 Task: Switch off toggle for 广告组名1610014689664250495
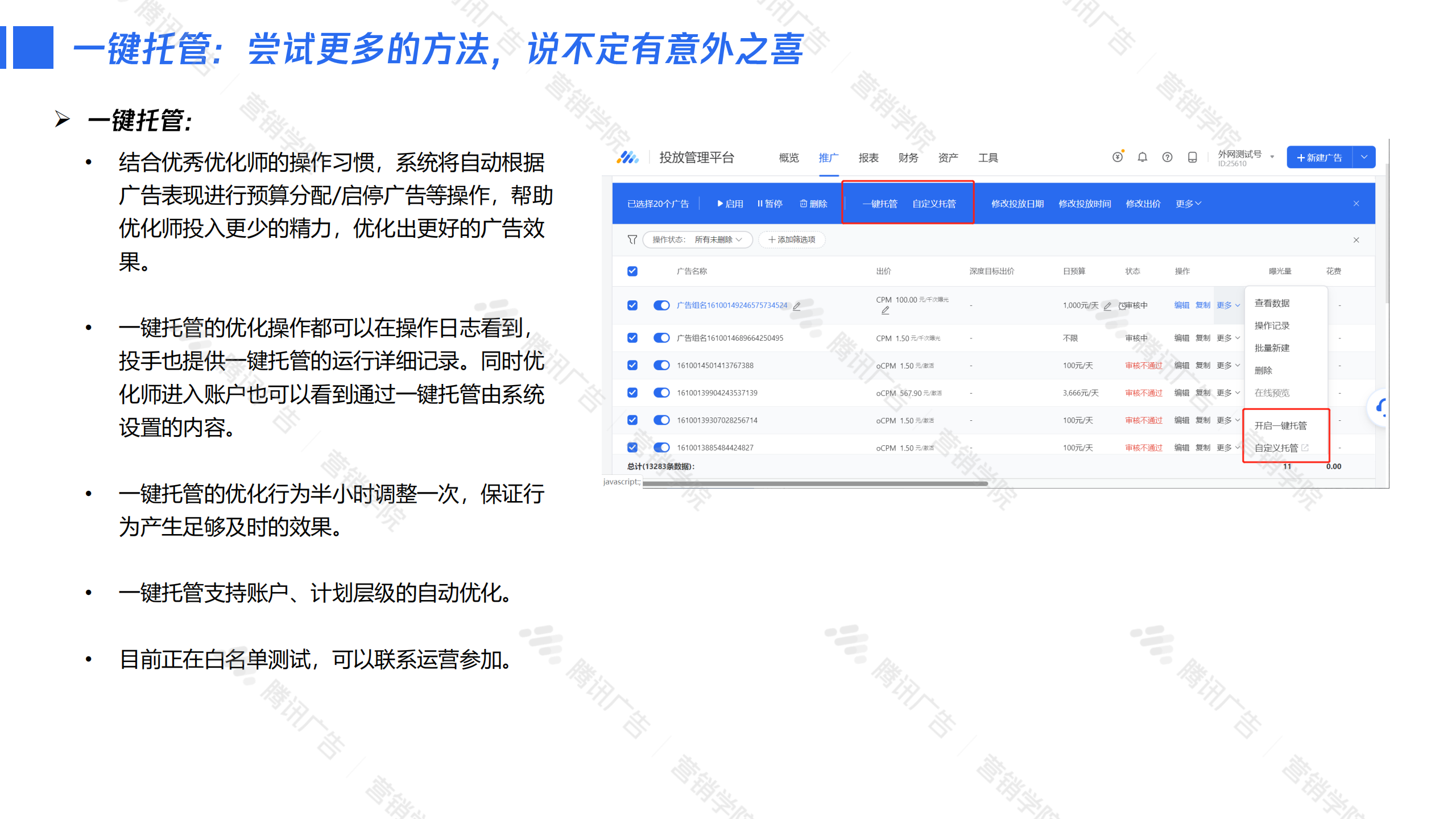661,338
